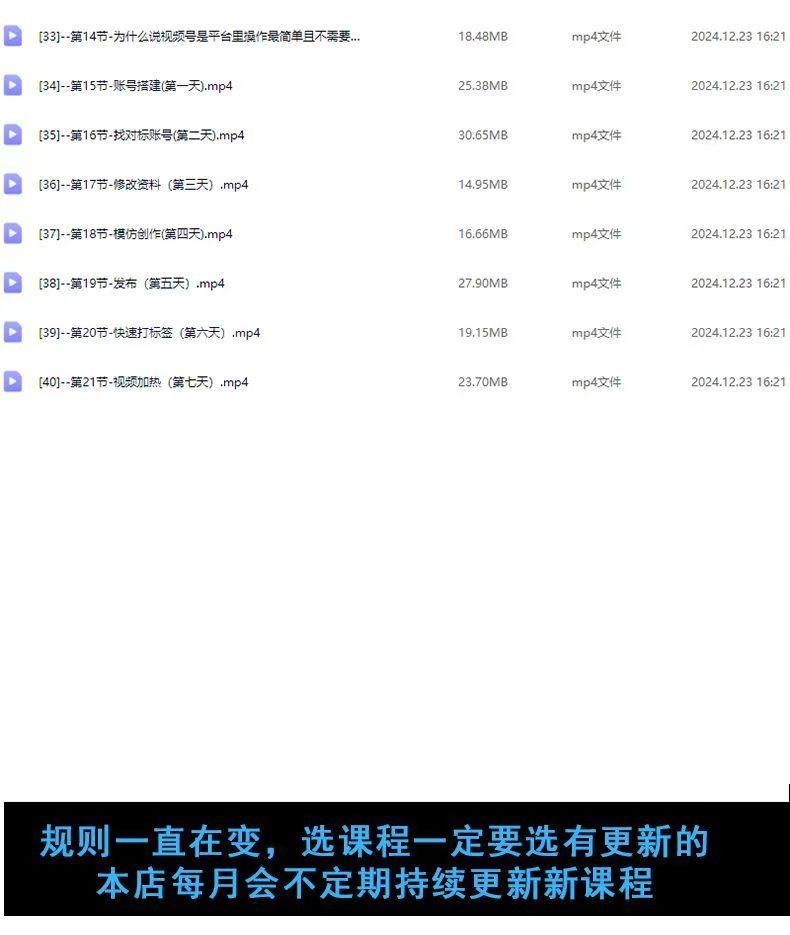Select the 30.65MB size cell
This screenshot has height=935, width=790.
[483, 135]
